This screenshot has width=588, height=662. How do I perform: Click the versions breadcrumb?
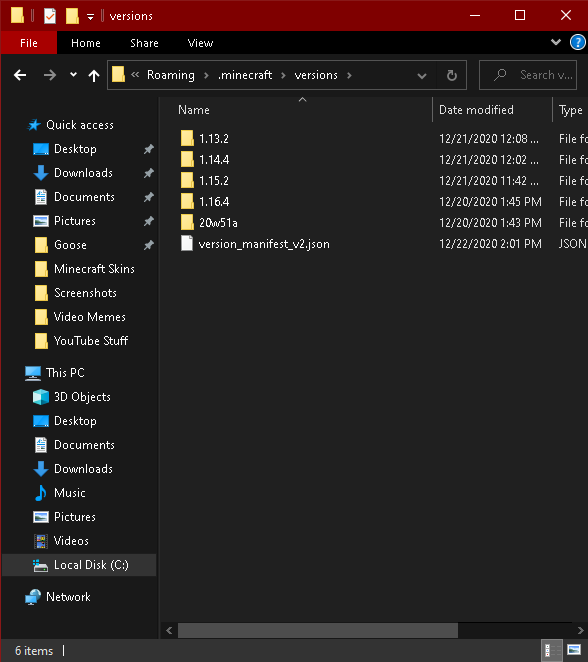click(x=316, y=75)
